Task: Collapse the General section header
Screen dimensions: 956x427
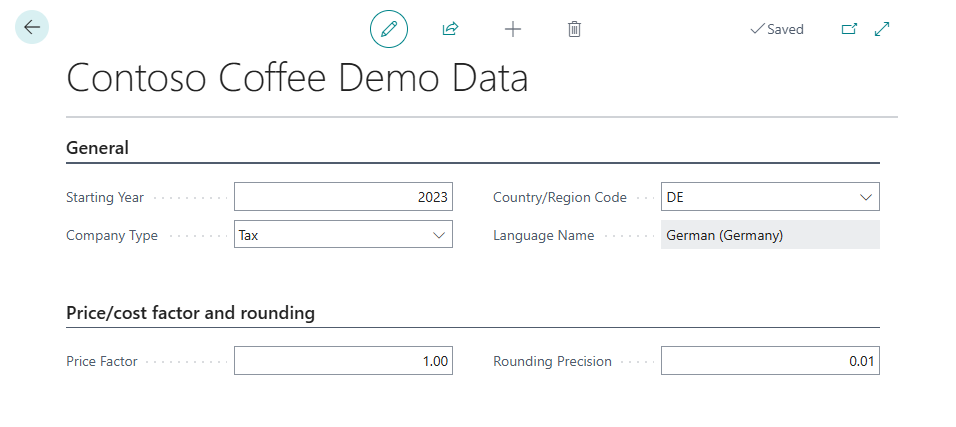Action: (x=98, y=148)
